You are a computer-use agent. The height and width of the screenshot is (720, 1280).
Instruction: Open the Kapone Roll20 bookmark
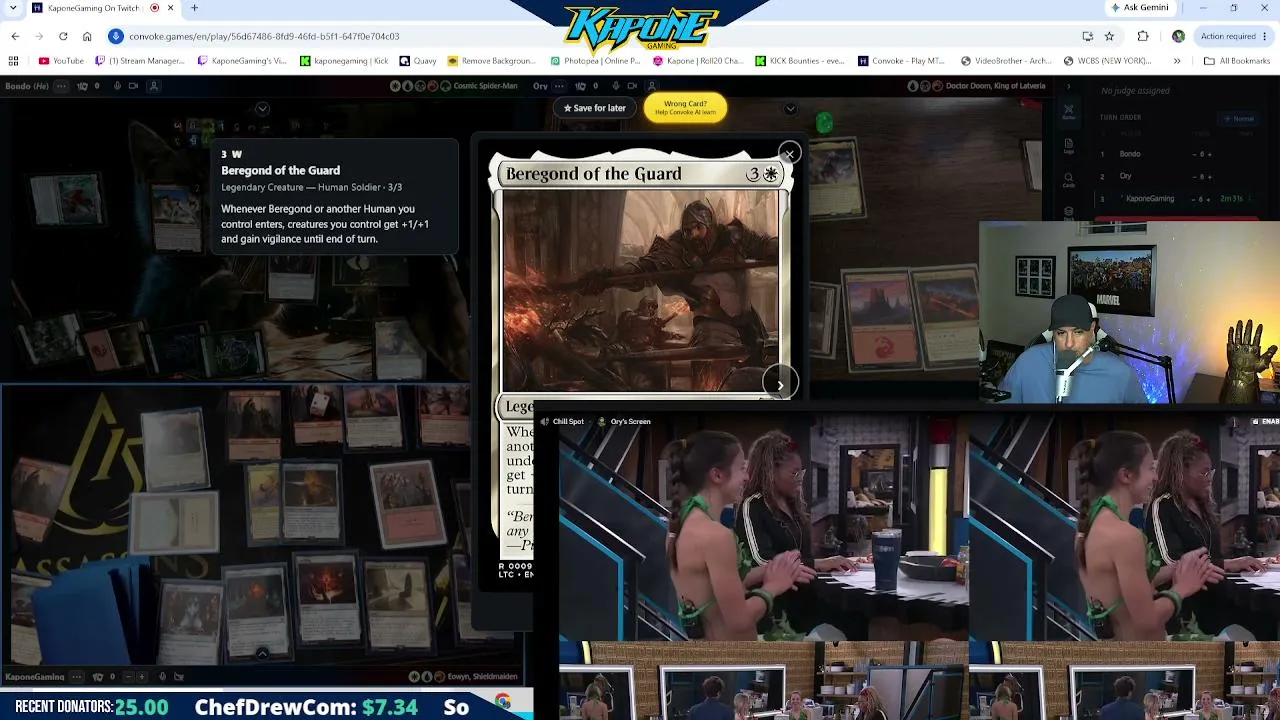point(698,61)
